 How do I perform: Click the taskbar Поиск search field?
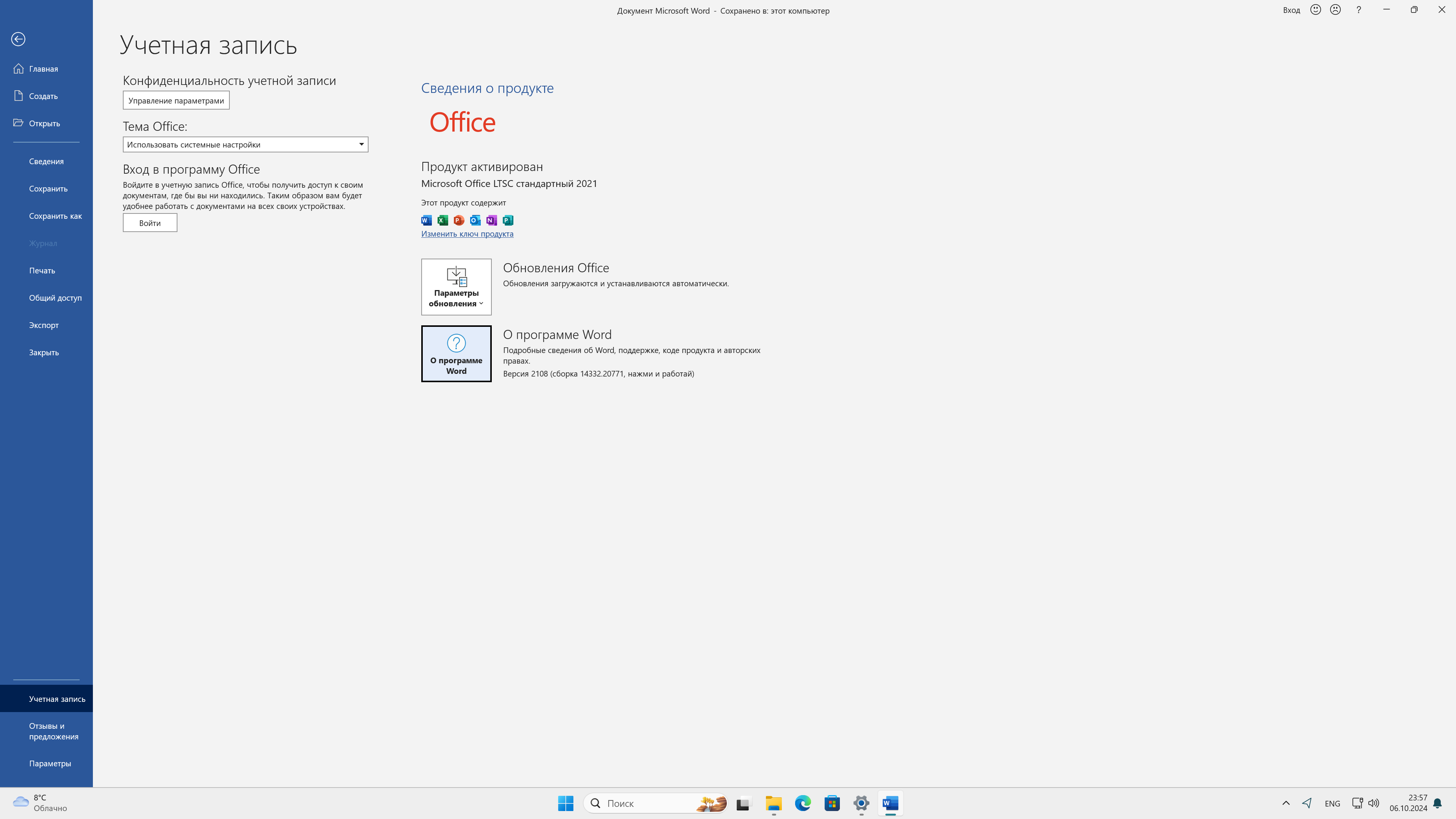pos(656,803)
